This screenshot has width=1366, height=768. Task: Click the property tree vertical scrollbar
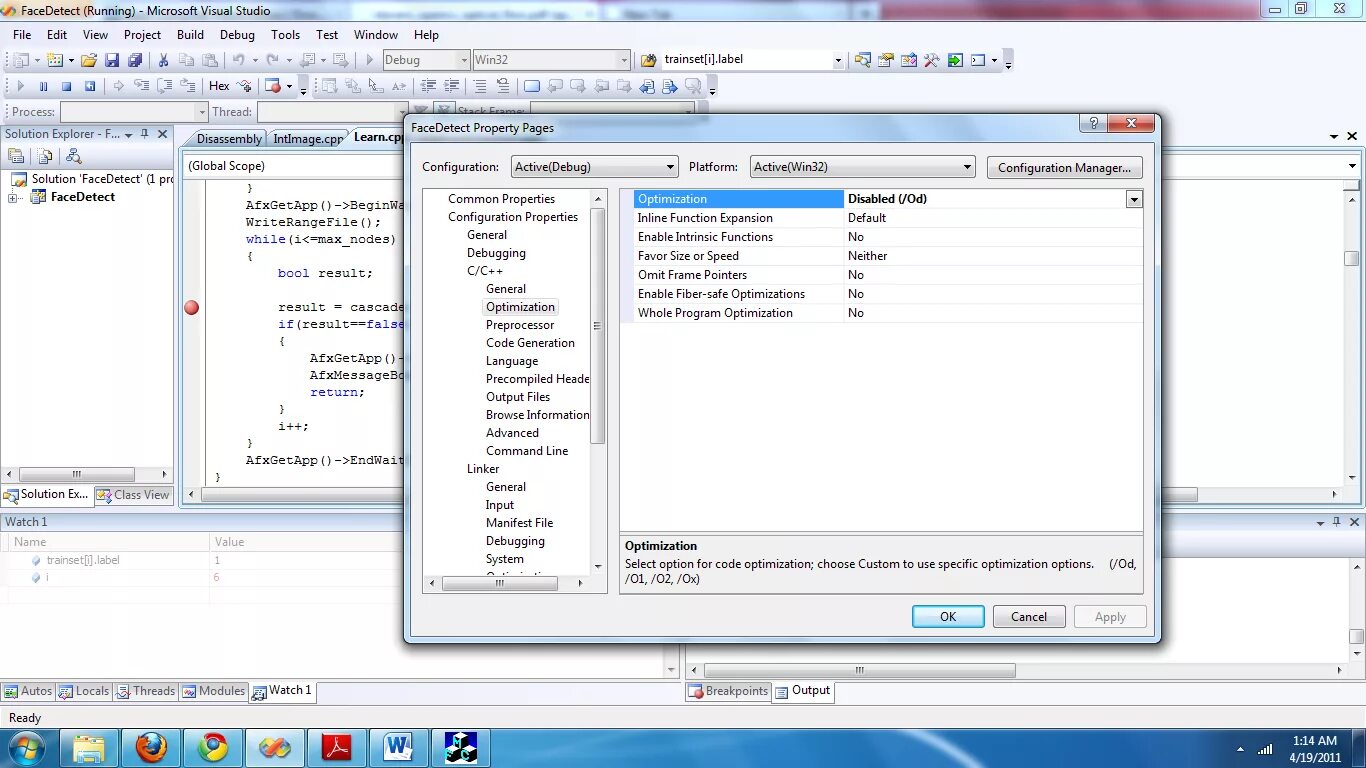[x=598, y=326]
